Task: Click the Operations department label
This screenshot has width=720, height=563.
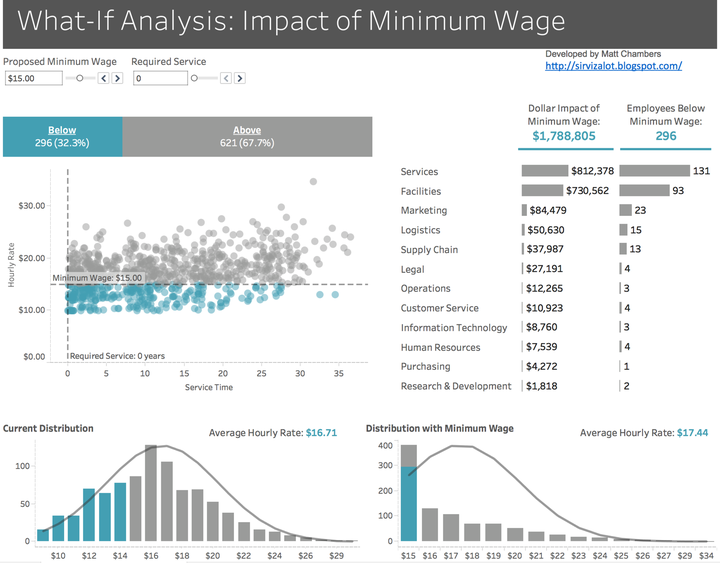Action: pyautogui.click(x=425, y=288)
